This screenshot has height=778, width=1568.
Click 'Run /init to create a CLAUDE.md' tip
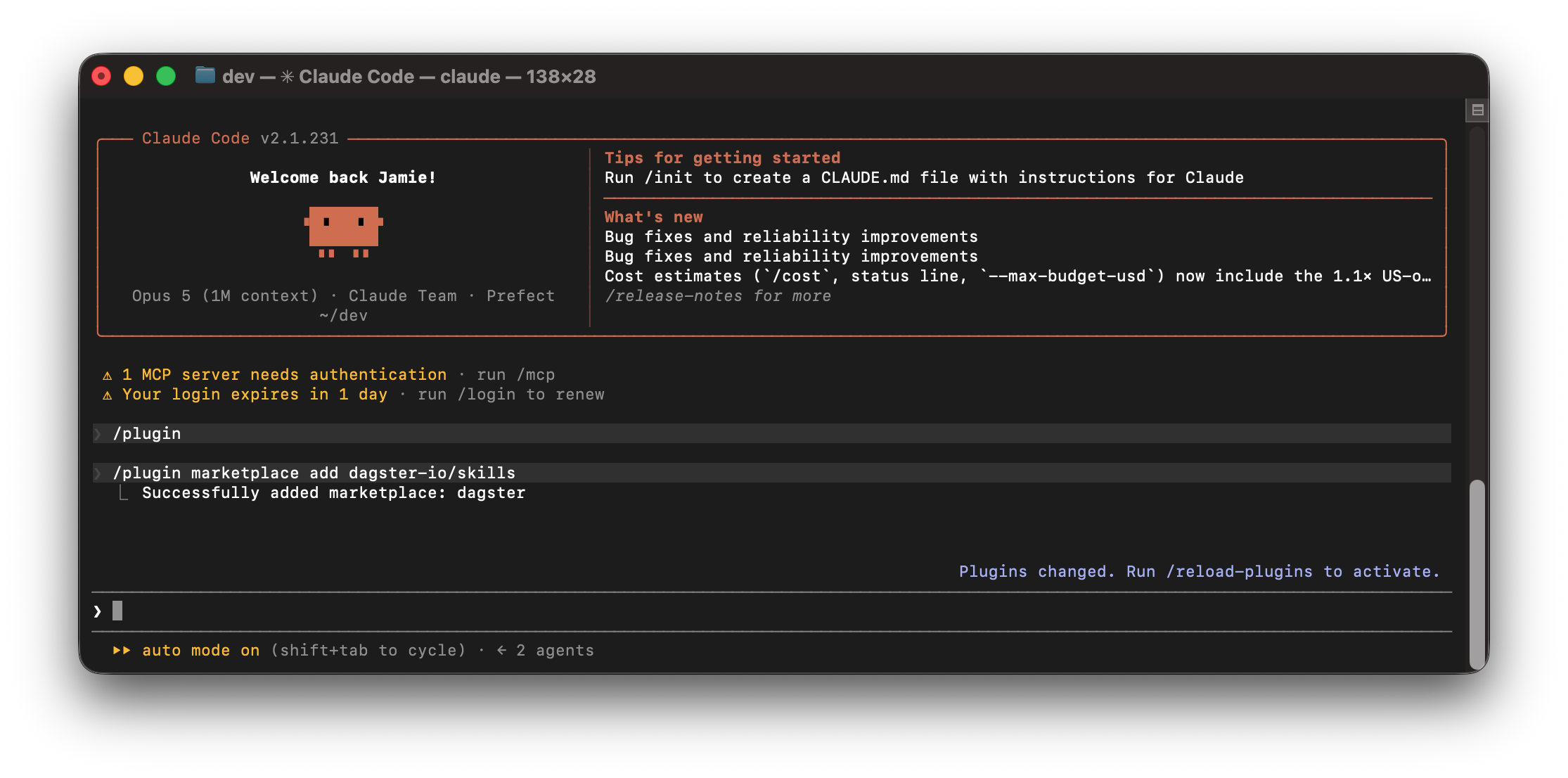click(x=924, y=178)
